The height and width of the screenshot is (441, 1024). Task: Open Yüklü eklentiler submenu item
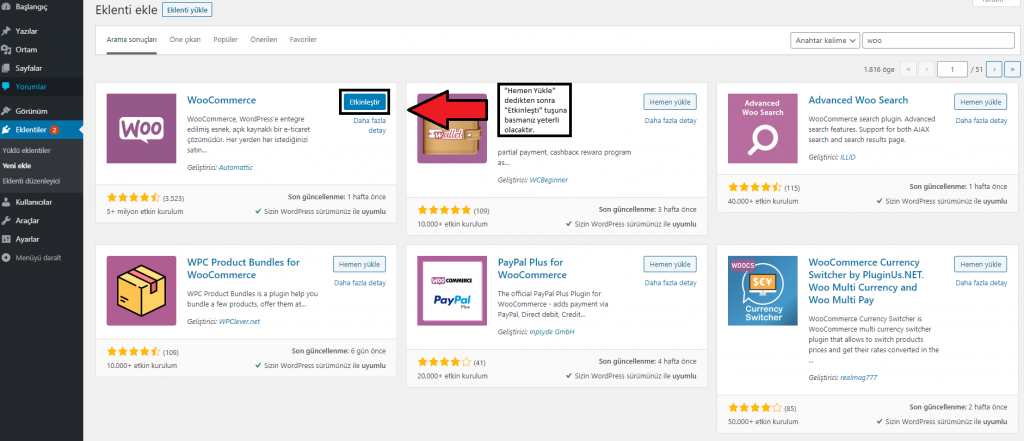(x=27, y=150)
